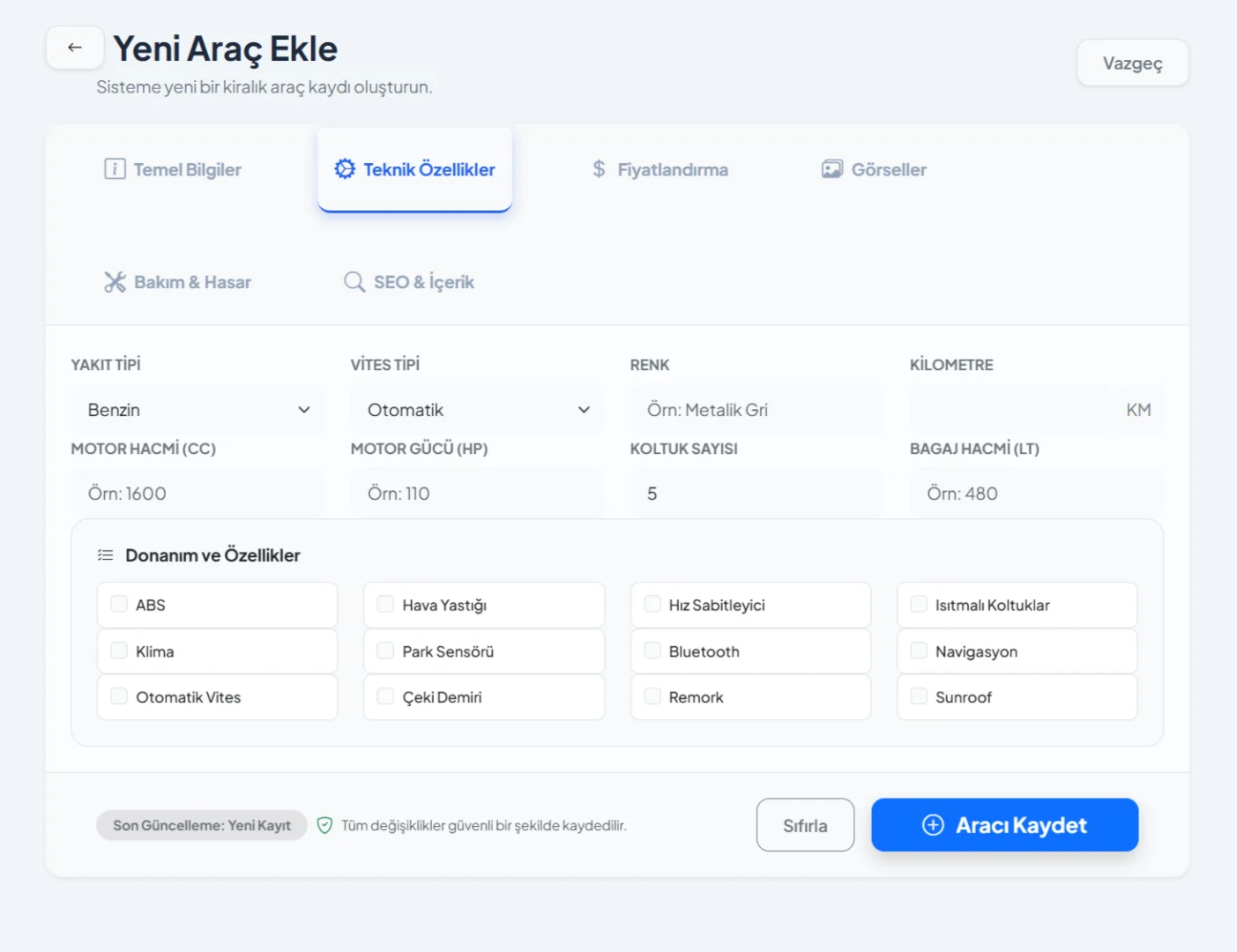This screenshot has height=952, width=1237.
Task: Focus the Renk input field
Action: coord(756,410)
